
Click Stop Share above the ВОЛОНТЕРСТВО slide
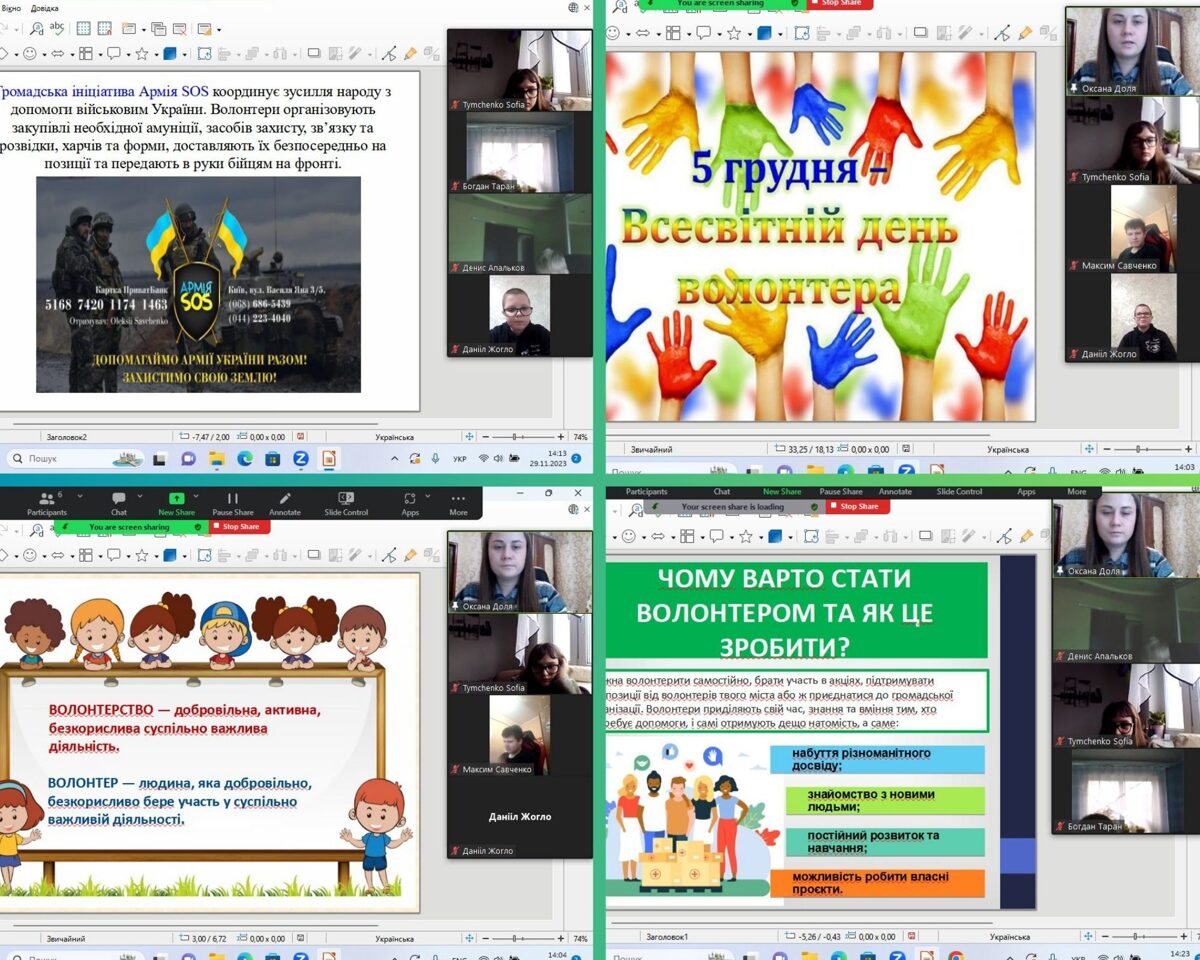click(x=240, y=527)
